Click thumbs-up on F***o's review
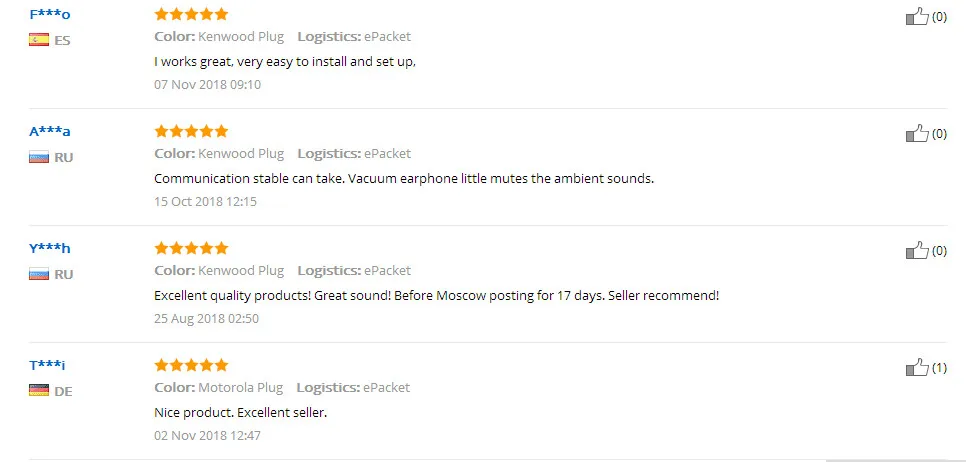 pos(917,17)
